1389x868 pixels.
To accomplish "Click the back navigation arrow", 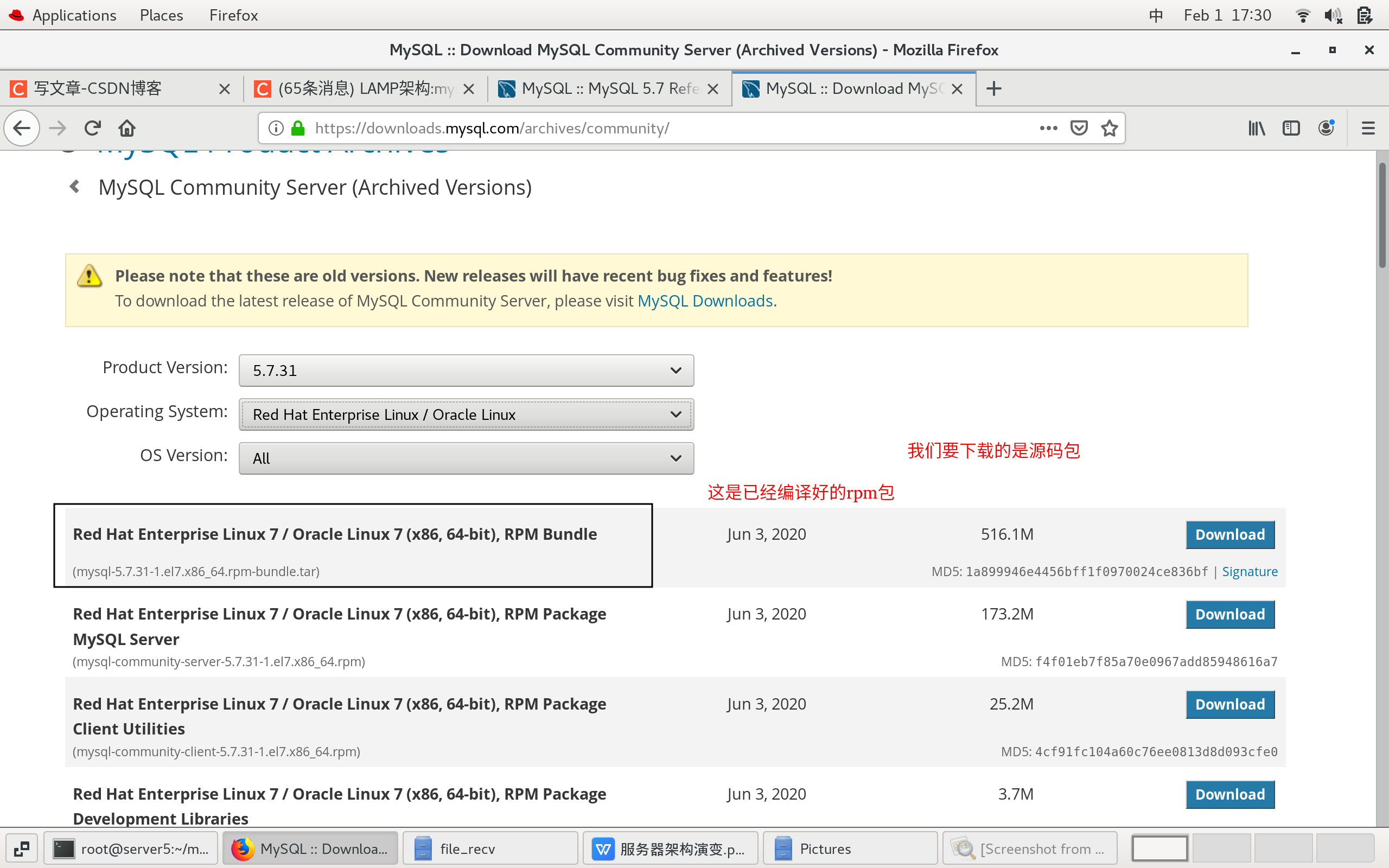I will coord(22,128).
